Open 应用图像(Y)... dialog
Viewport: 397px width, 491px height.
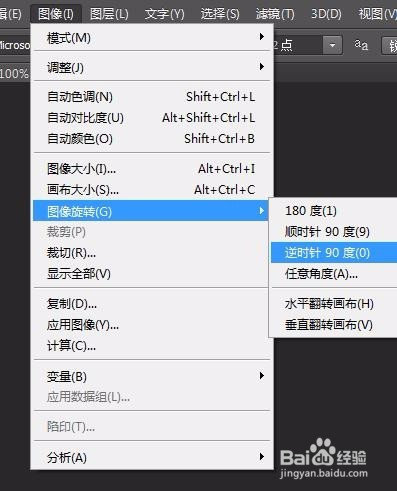[152, 325]
